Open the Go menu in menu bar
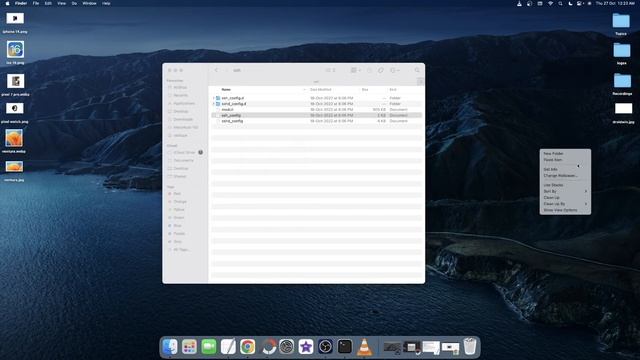This screenshot has width=640, height=360. pos(74,3)
